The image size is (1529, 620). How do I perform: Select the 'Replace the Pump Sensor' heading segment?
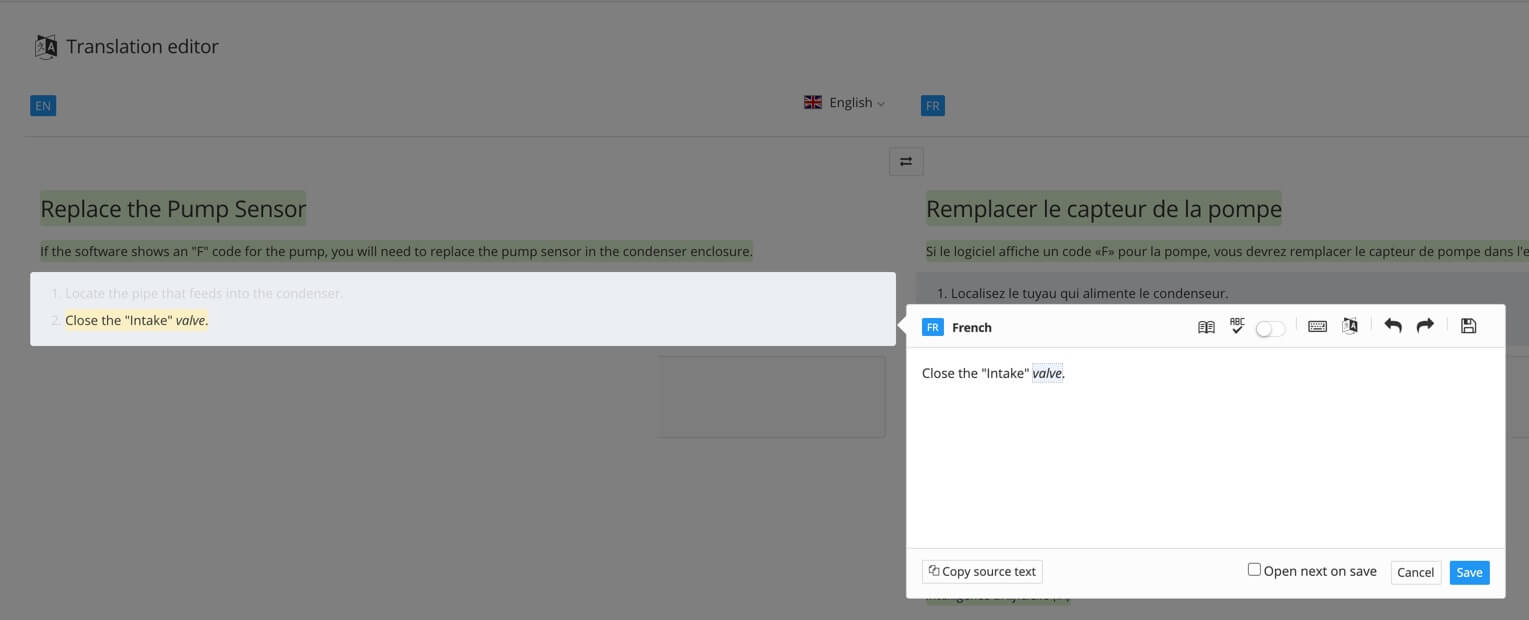(x=173, y=209)
